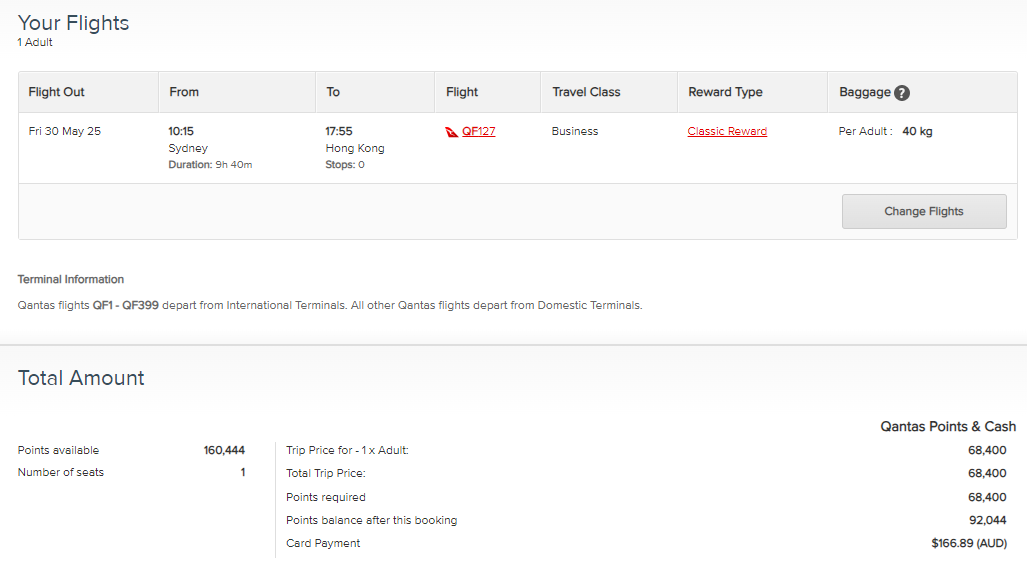Click the Points required label

point(326,498)
